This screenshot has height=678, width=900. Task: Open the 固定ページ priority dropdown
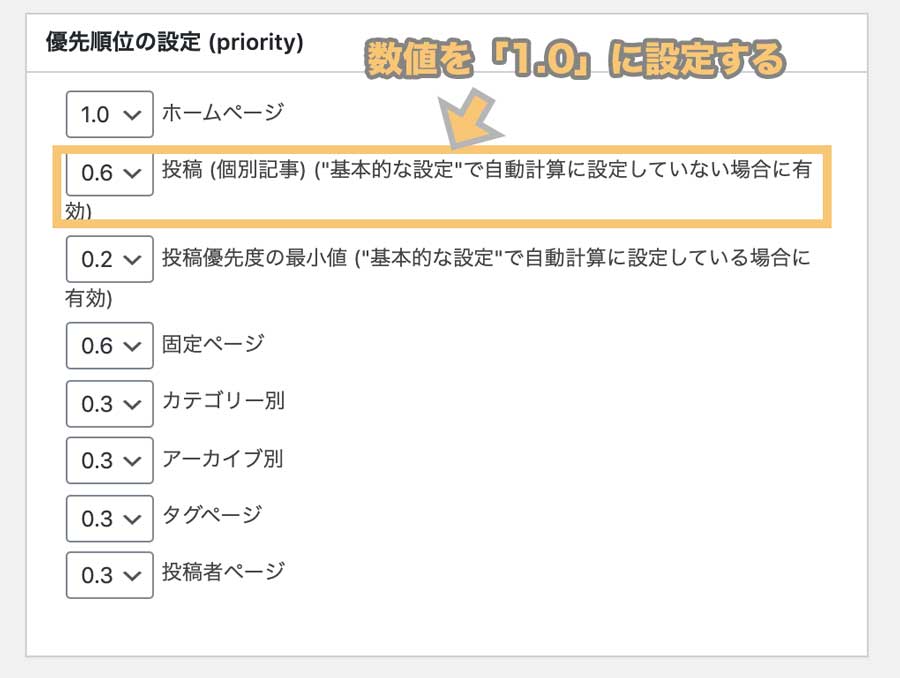pyautogui.click(x=110, y=346)
